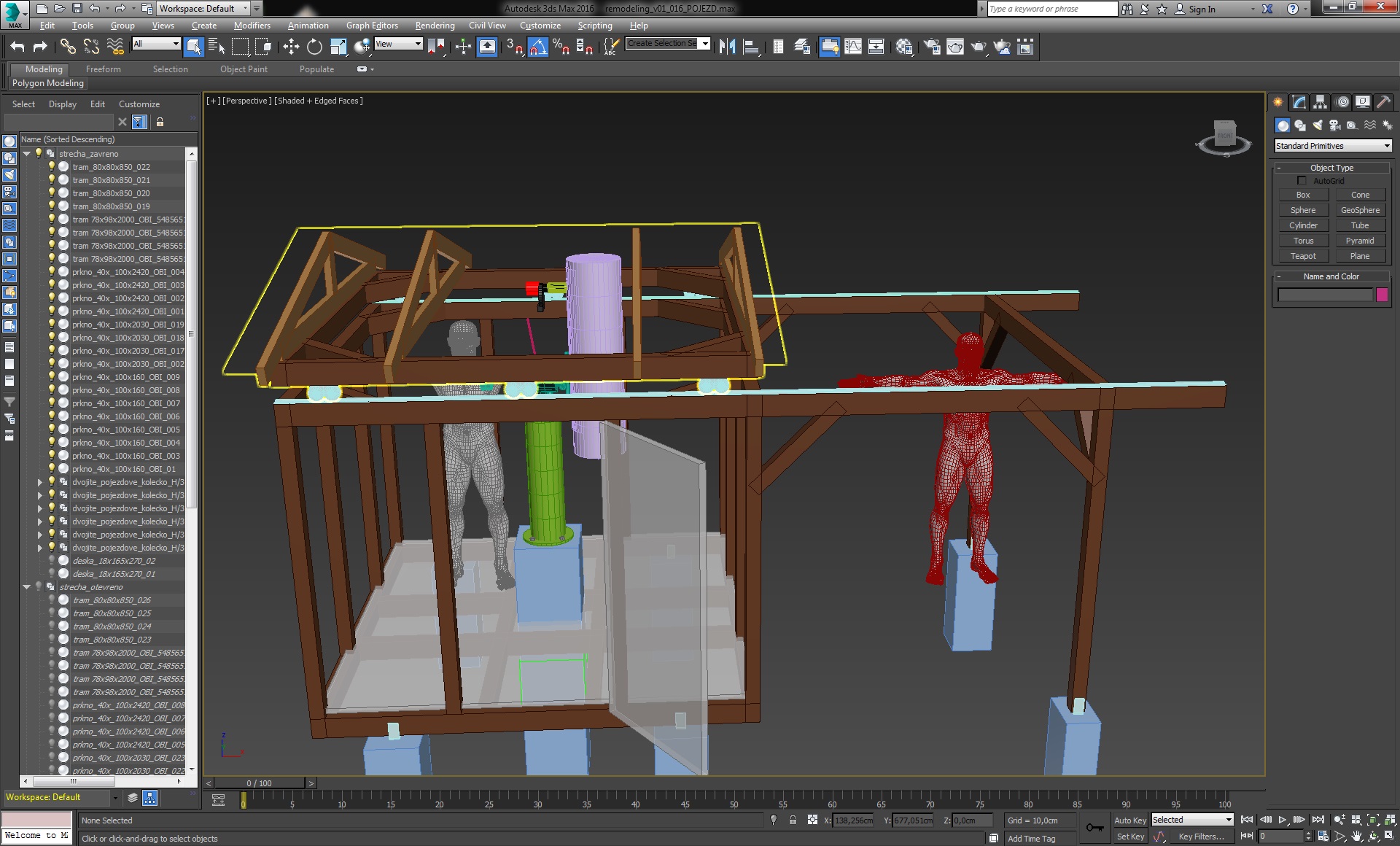The image size is (1400, 846).
Task: Open the Display command panel tab
Action: point(1362,102)
